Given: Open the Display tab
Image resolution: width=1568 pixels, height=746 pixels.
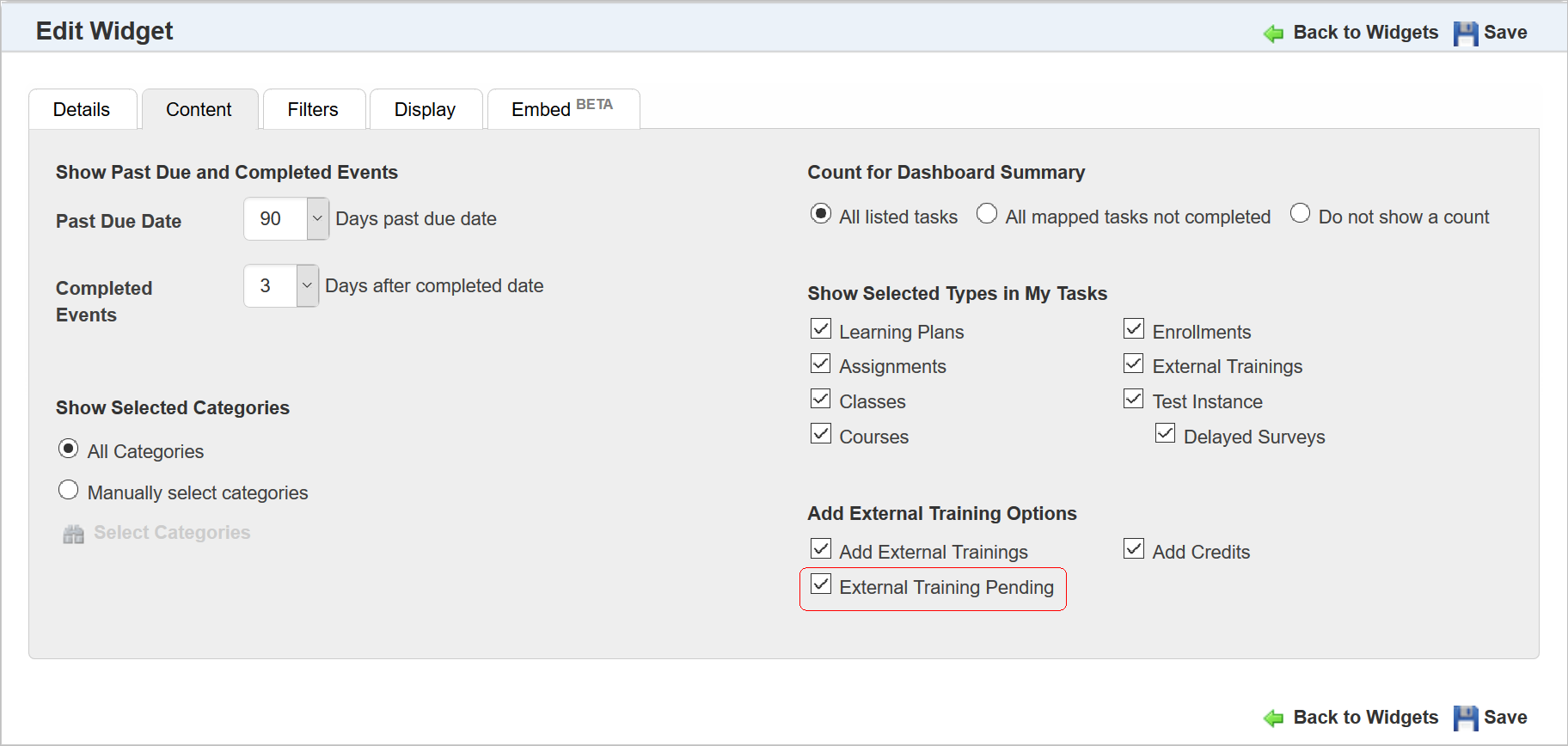Looking at the screenshot, I should [425, 110].
